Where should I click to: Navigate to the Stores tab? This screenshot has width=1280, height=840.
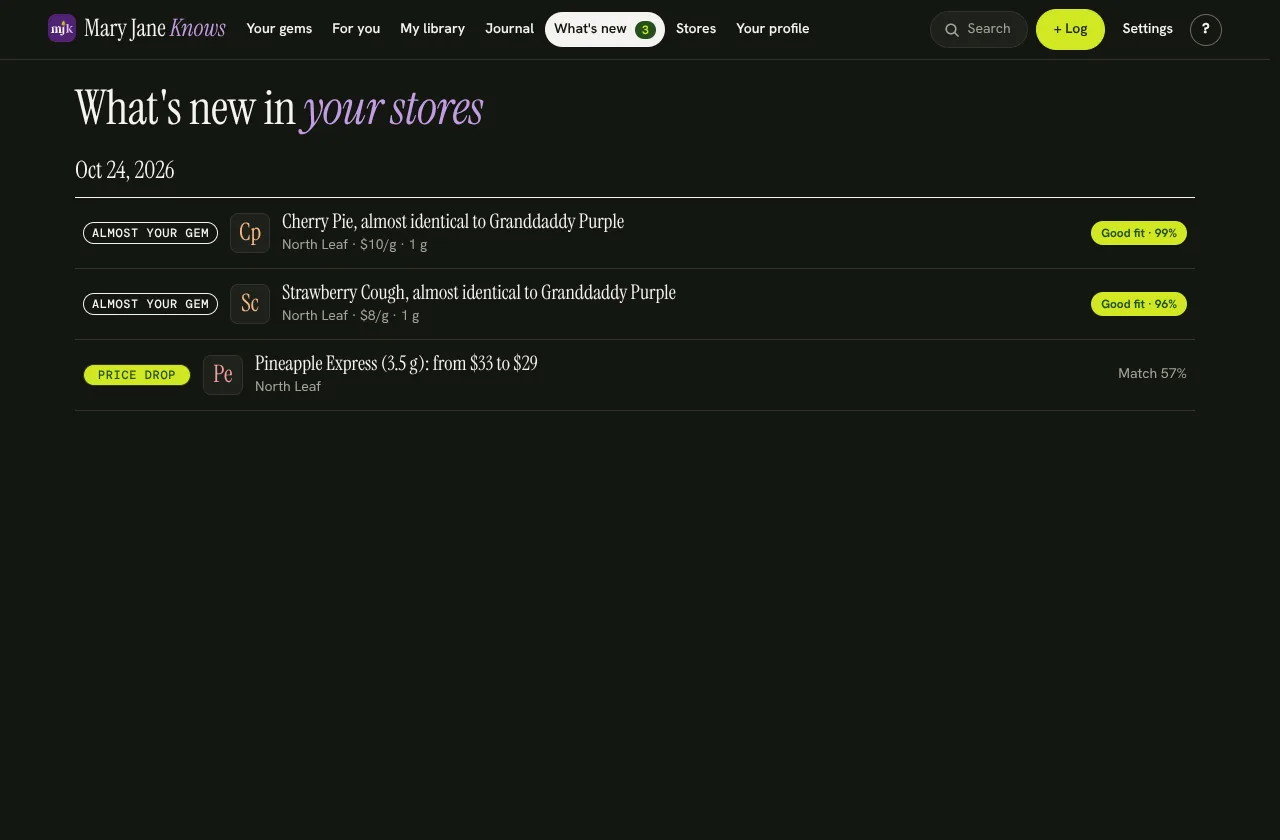(x=696, y=29)
